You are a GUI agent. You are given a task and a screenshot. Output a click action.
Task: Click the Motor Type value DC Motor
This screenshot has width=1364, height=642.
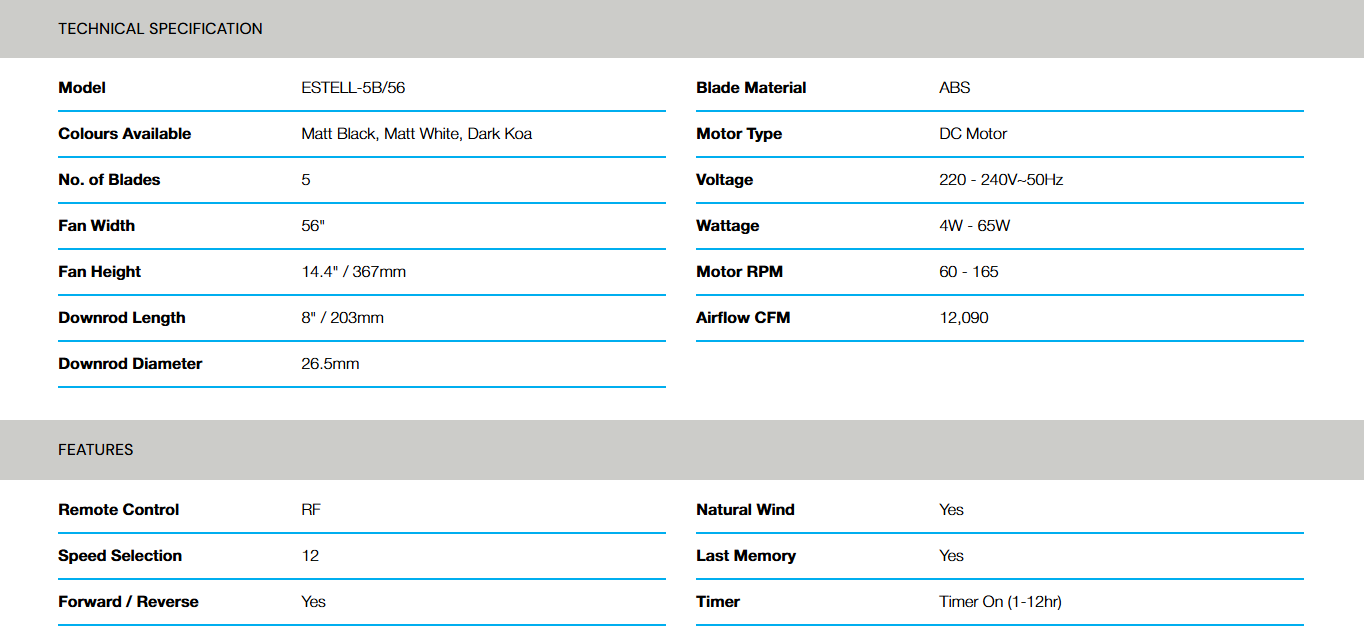pyautogui.click(x=973, y=134)
